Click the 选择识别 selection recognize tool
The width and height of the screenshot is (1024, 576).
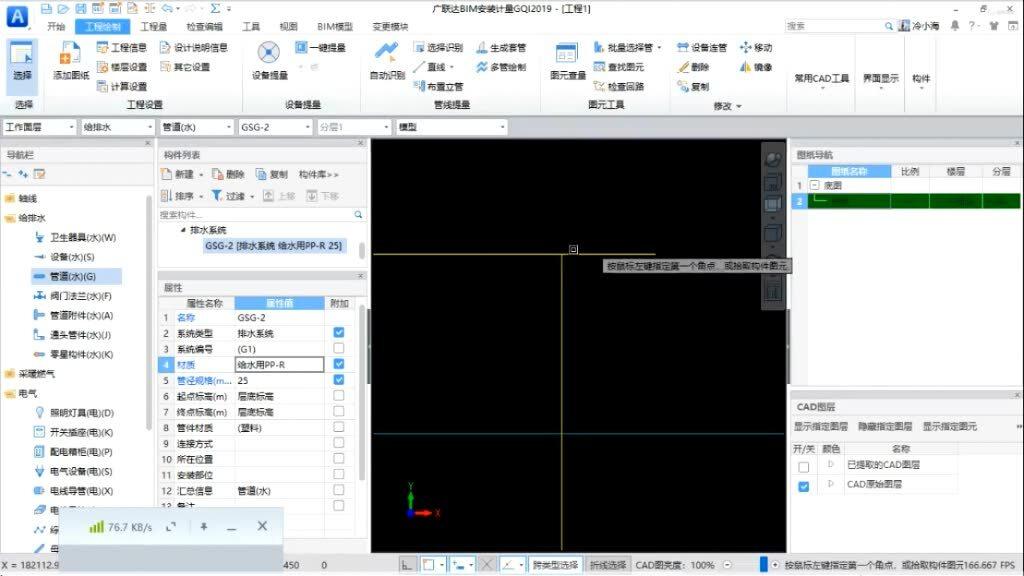click(438, 48)
